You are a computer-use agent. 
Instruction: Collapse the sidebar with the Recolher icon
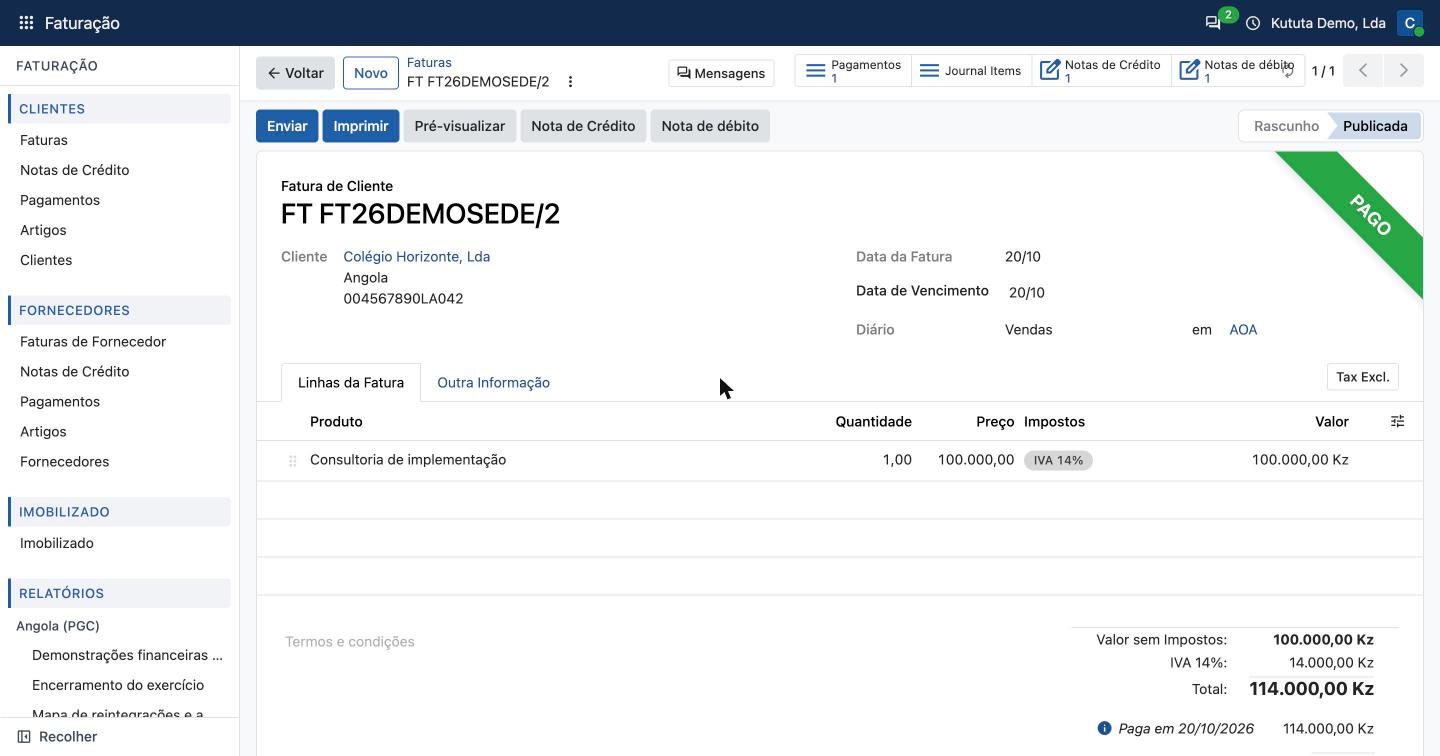pyautogui.click(x=24, y=737)
